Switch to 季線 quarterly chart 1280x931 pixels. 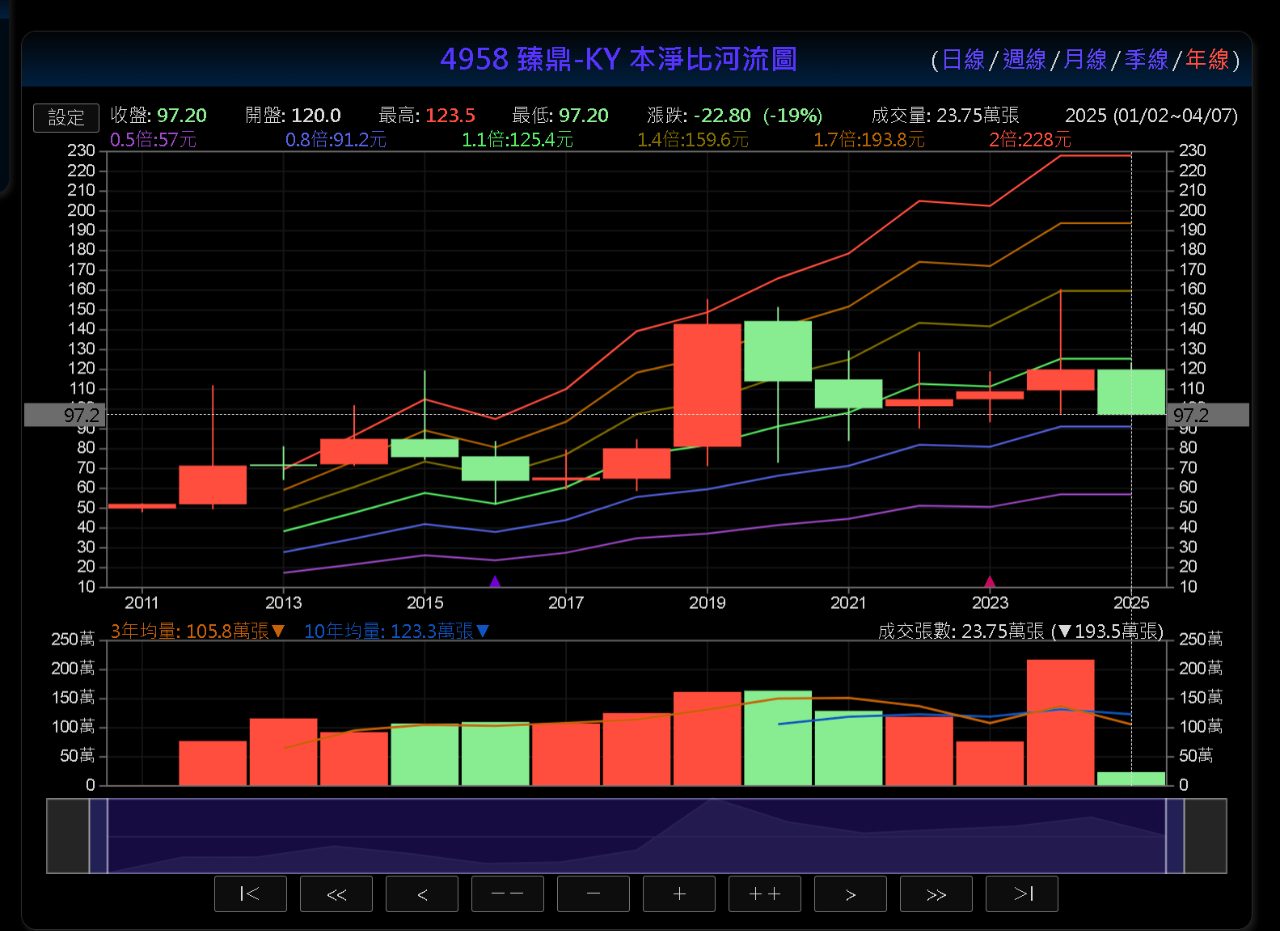(x=1146, y=60)
